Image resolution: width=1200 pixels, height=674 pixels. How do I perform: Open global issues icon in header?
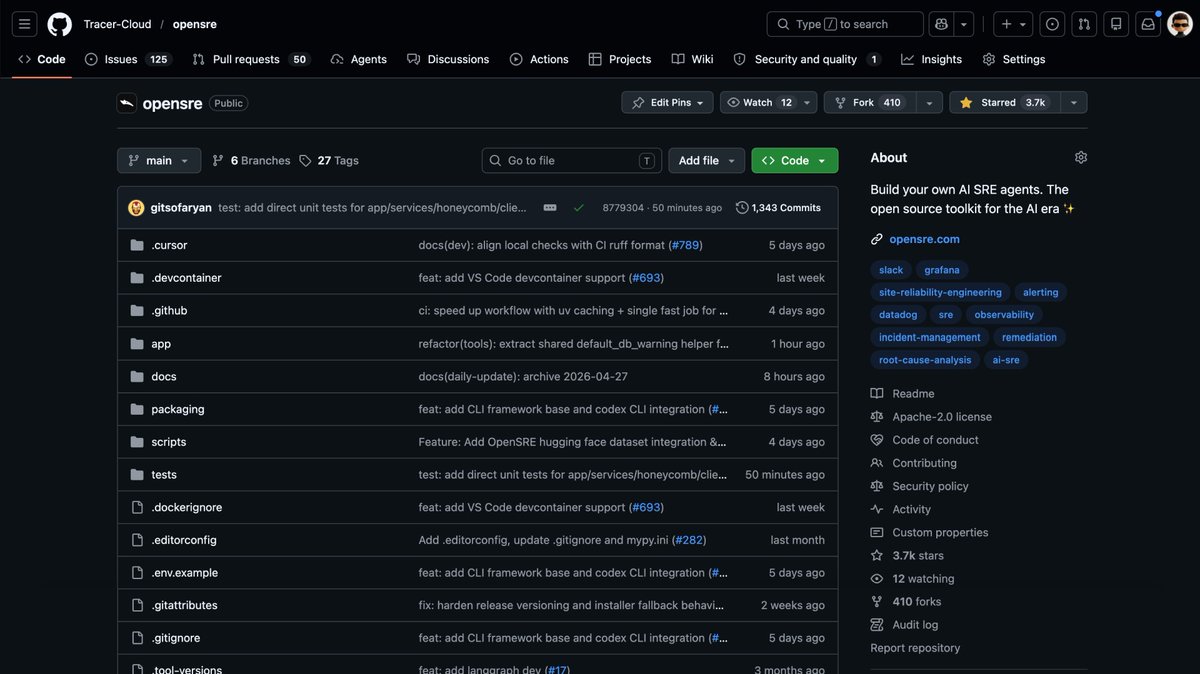pyautogui.click(x=1052, y=24)
